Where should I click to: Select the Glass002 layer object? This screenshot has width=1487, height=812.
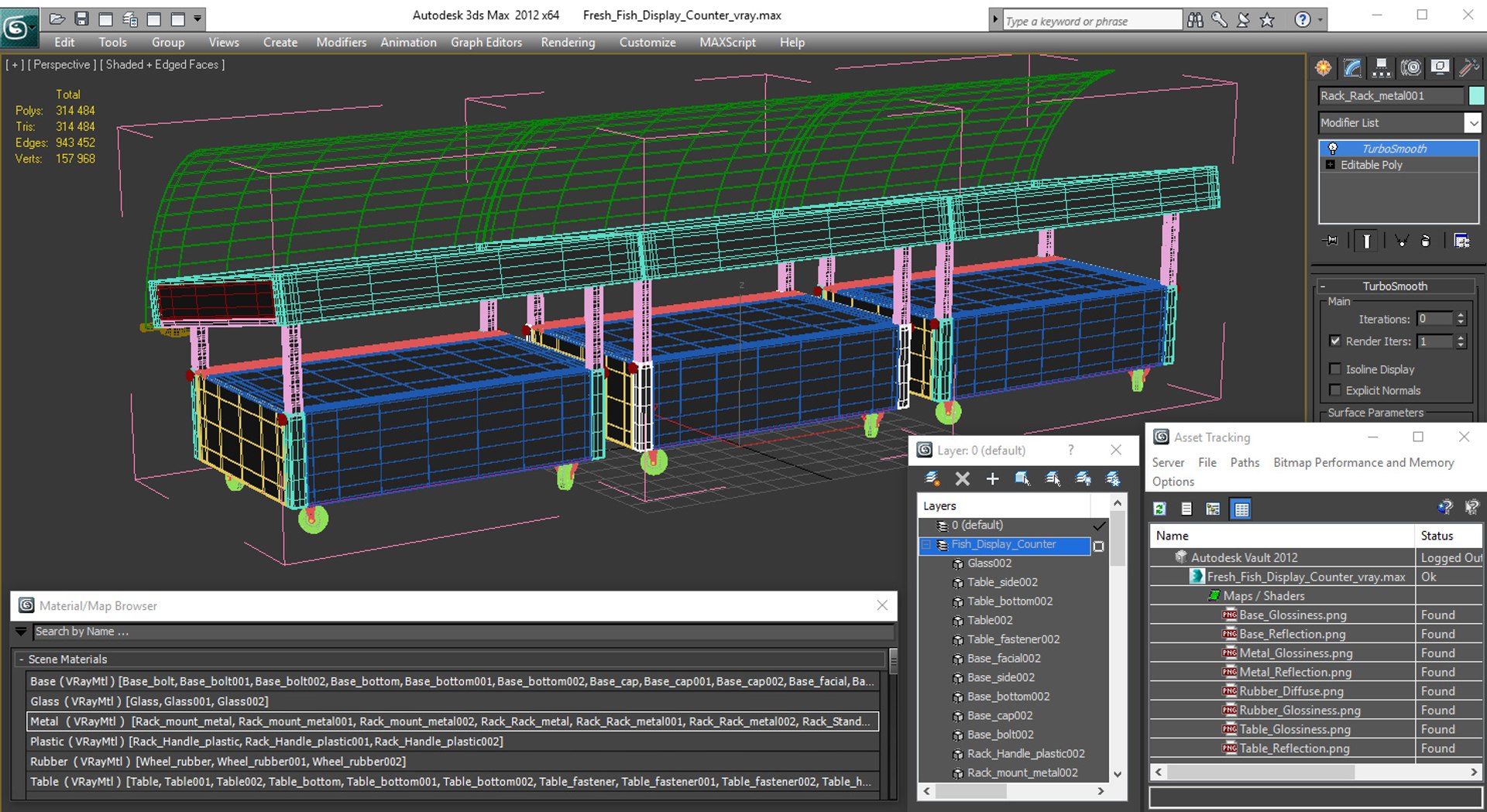(989, 564)
